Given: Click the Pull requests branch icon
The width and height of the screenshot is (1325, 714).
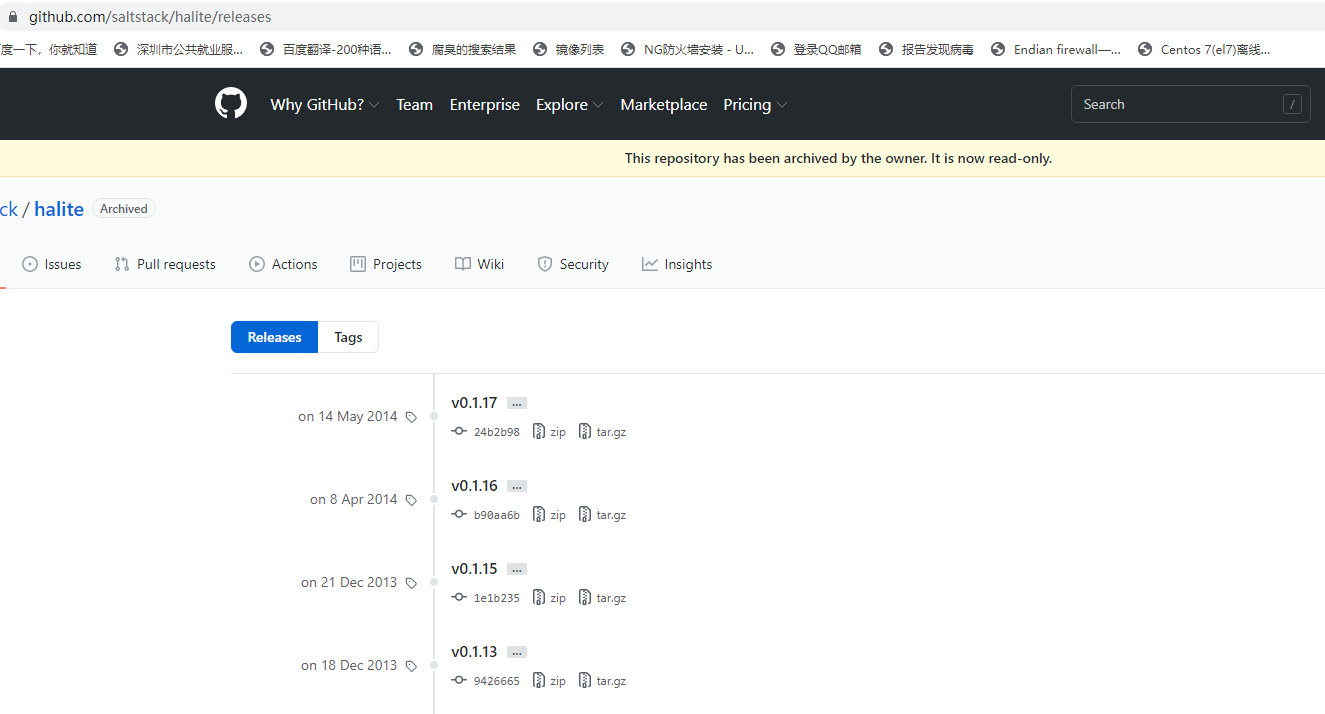Looking at the screenshot, I should tap(122, 264).
